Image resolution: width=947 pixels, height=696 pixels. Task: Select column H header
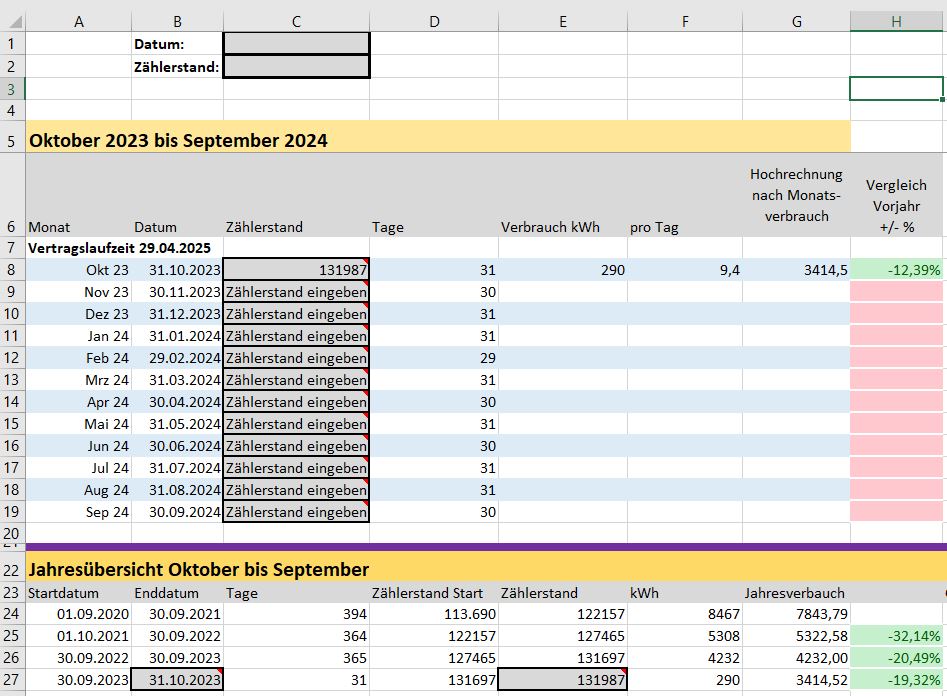coord(896,22)
